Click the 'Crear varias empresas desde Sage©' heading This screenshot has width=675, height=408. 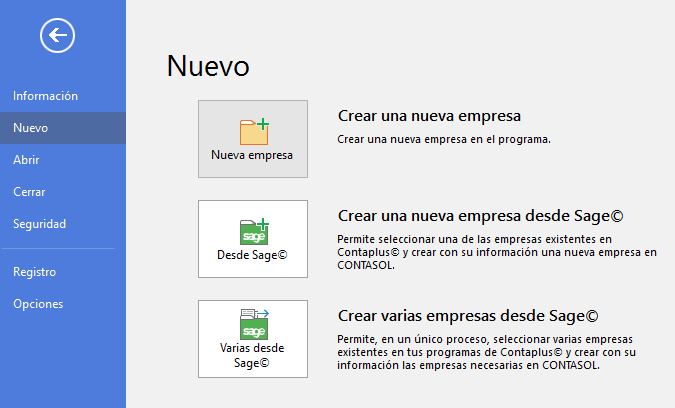click(x=468, y=316)
